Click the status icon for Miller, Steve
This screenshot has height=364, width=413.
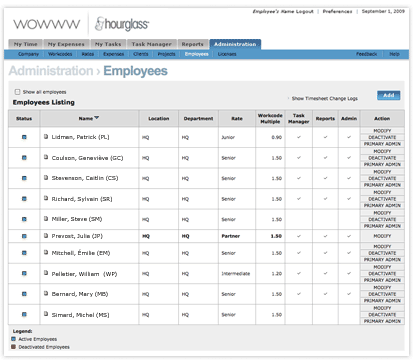tap(24, 219)
